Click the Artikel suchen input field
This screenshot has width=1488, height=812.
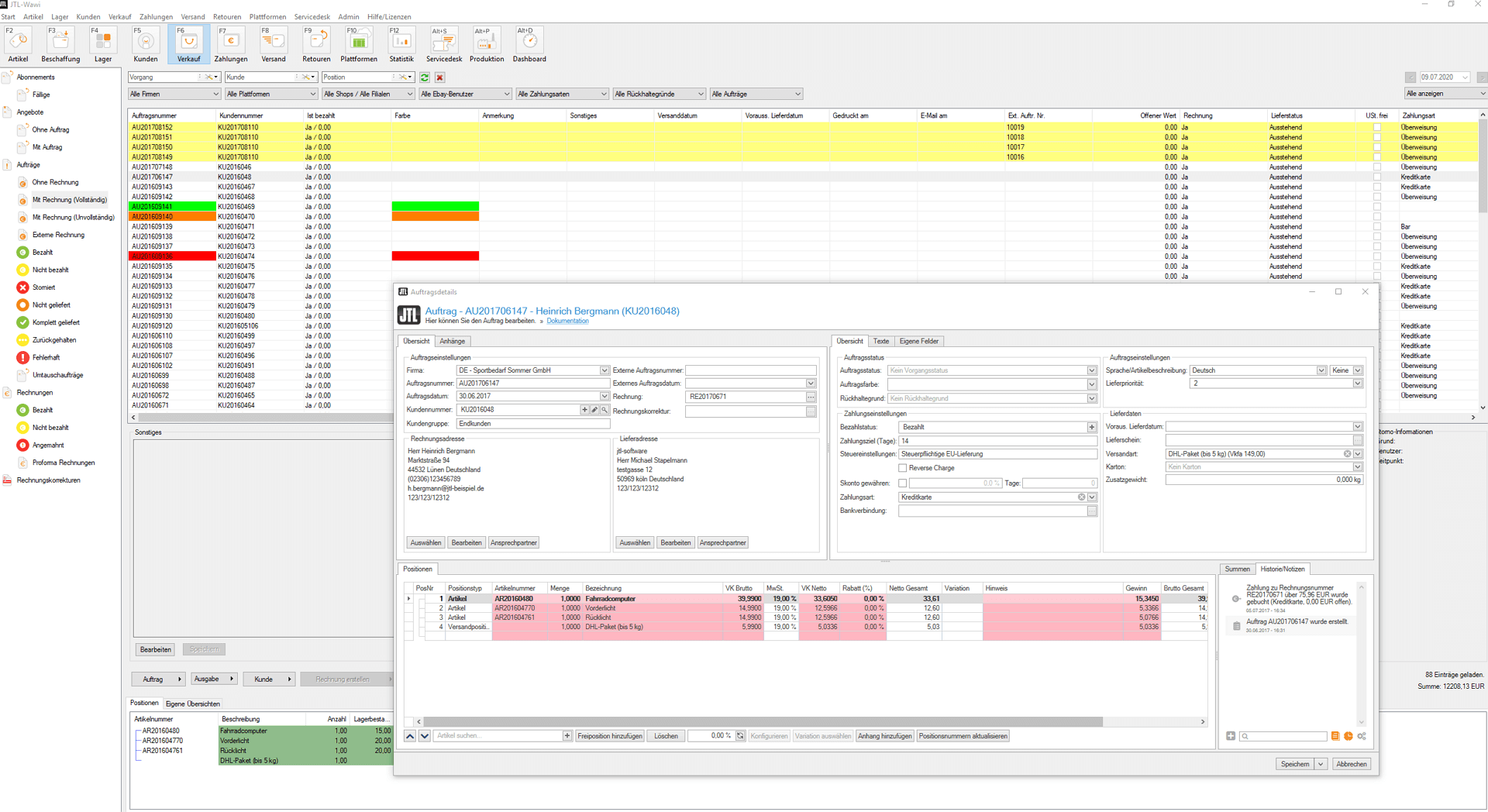[498, 736]
